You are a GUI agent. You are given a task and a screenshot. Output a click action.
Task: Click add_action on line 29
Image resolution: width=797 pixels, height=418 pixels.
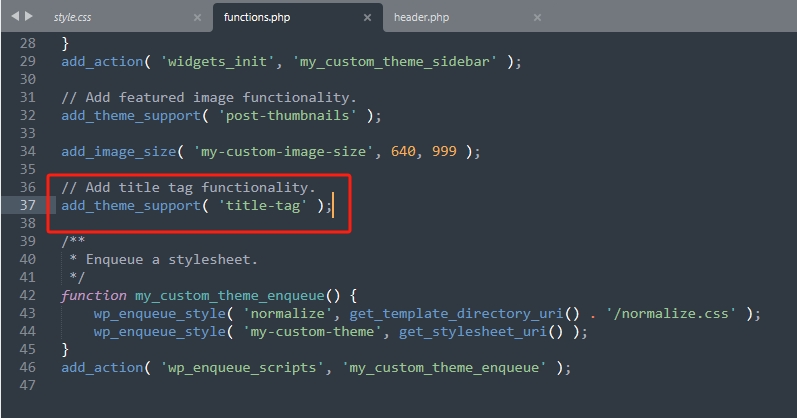pyautogui.click(x=102, y=62)
